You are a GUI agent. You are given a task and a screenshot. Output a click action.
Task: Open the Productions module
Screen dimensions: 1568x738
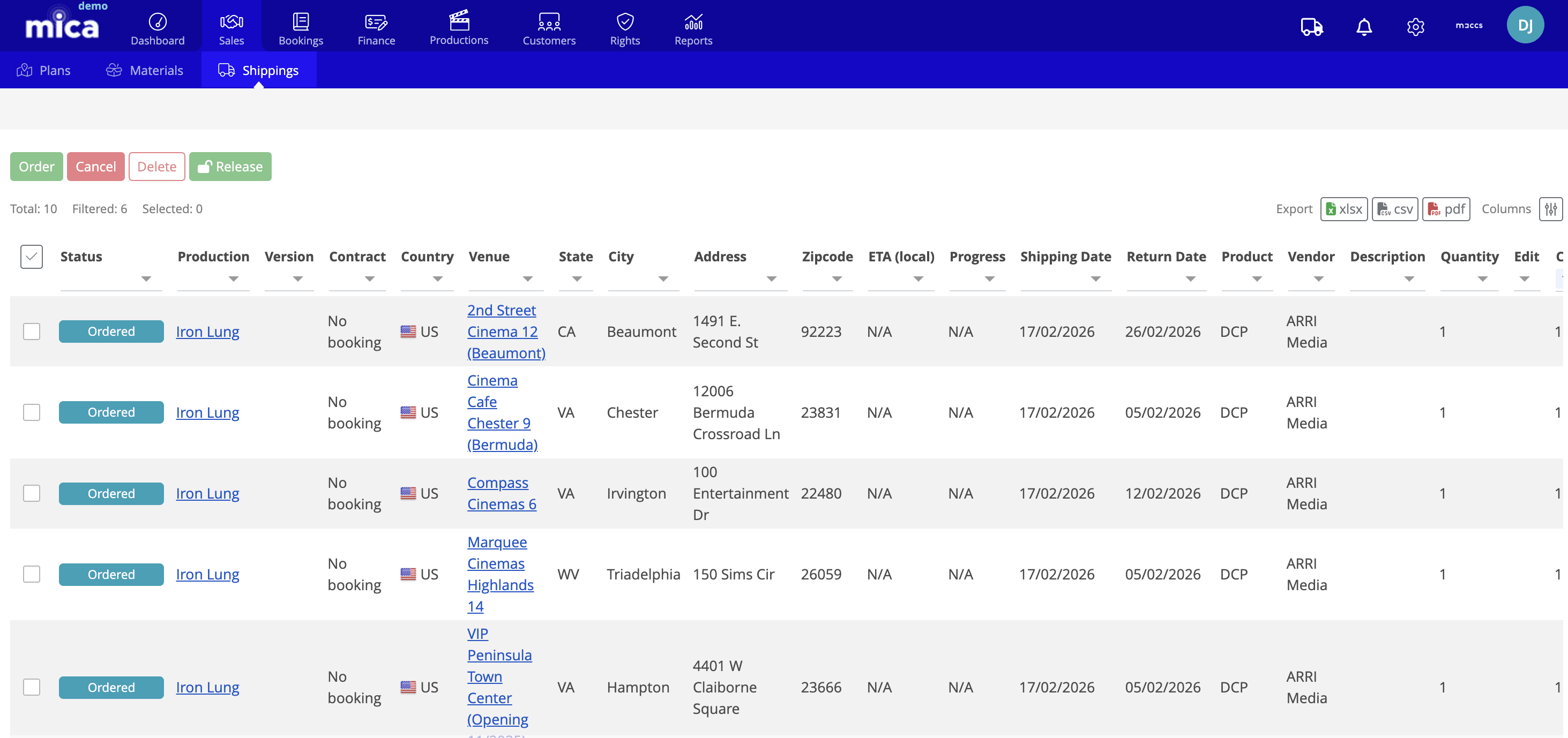tap(459, 27)
